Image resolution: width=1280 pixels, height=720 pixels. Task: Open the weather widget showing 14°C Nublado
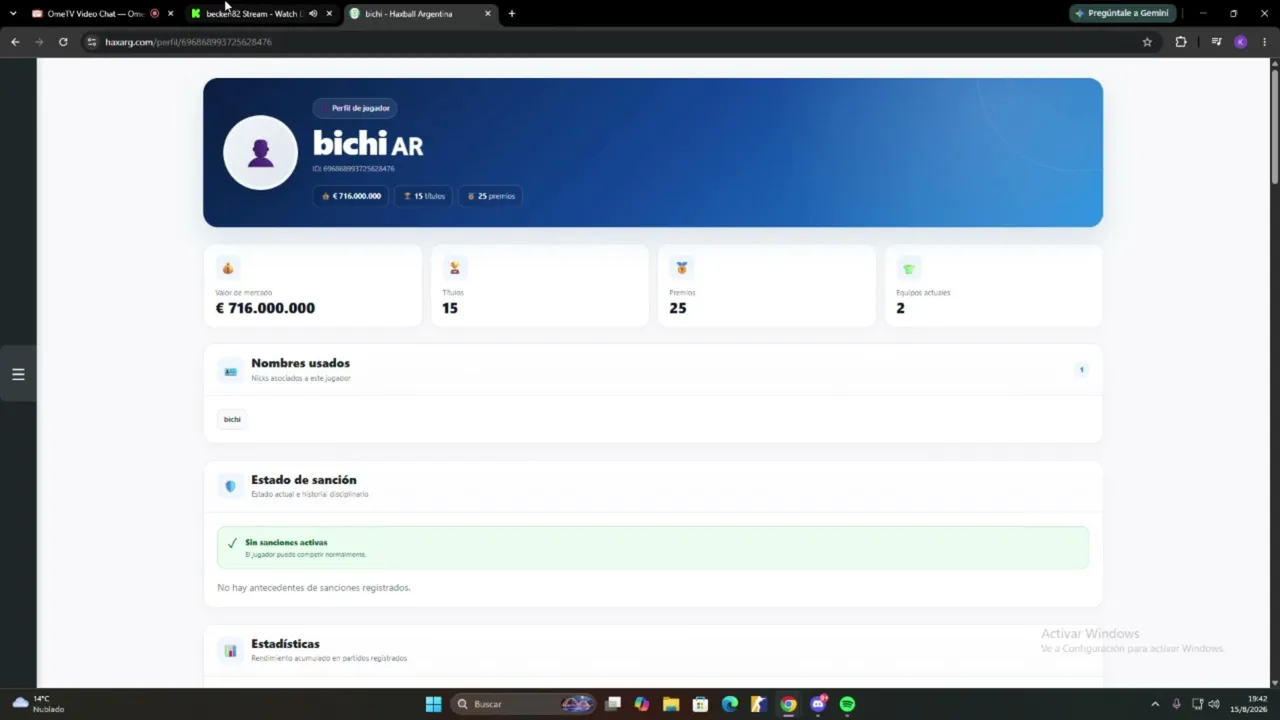(38, 704)
